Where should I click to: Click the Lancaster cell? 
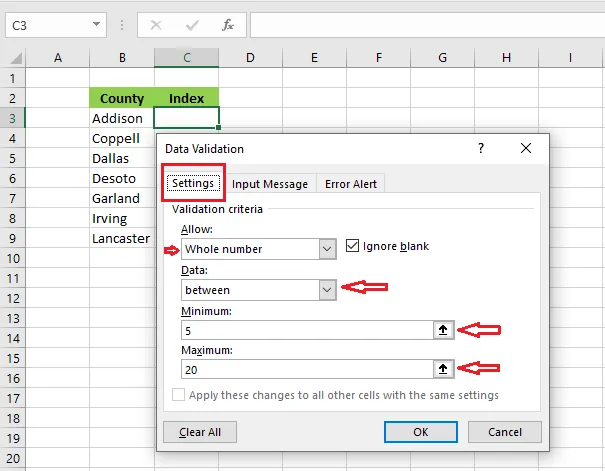point(122,239)
